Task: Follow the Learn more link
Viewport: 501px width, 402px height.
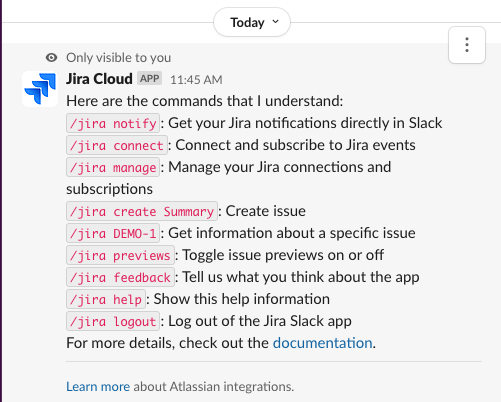Action: tap(98, 387)
